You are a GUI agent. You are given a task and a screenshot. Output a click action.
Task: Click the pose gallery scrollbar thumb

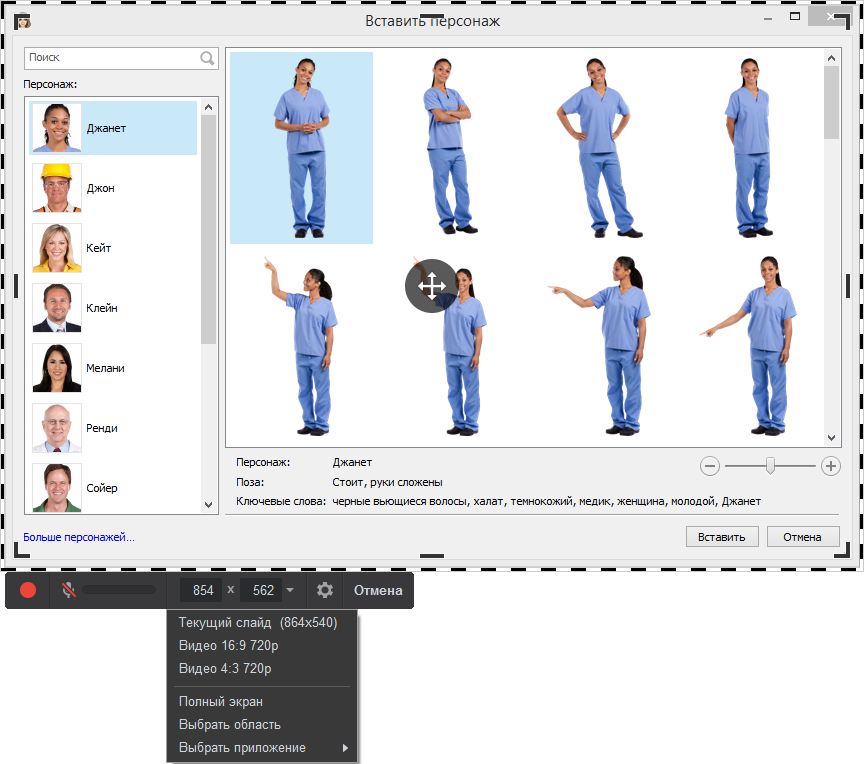pyautogui.click(x=831, y=102)
